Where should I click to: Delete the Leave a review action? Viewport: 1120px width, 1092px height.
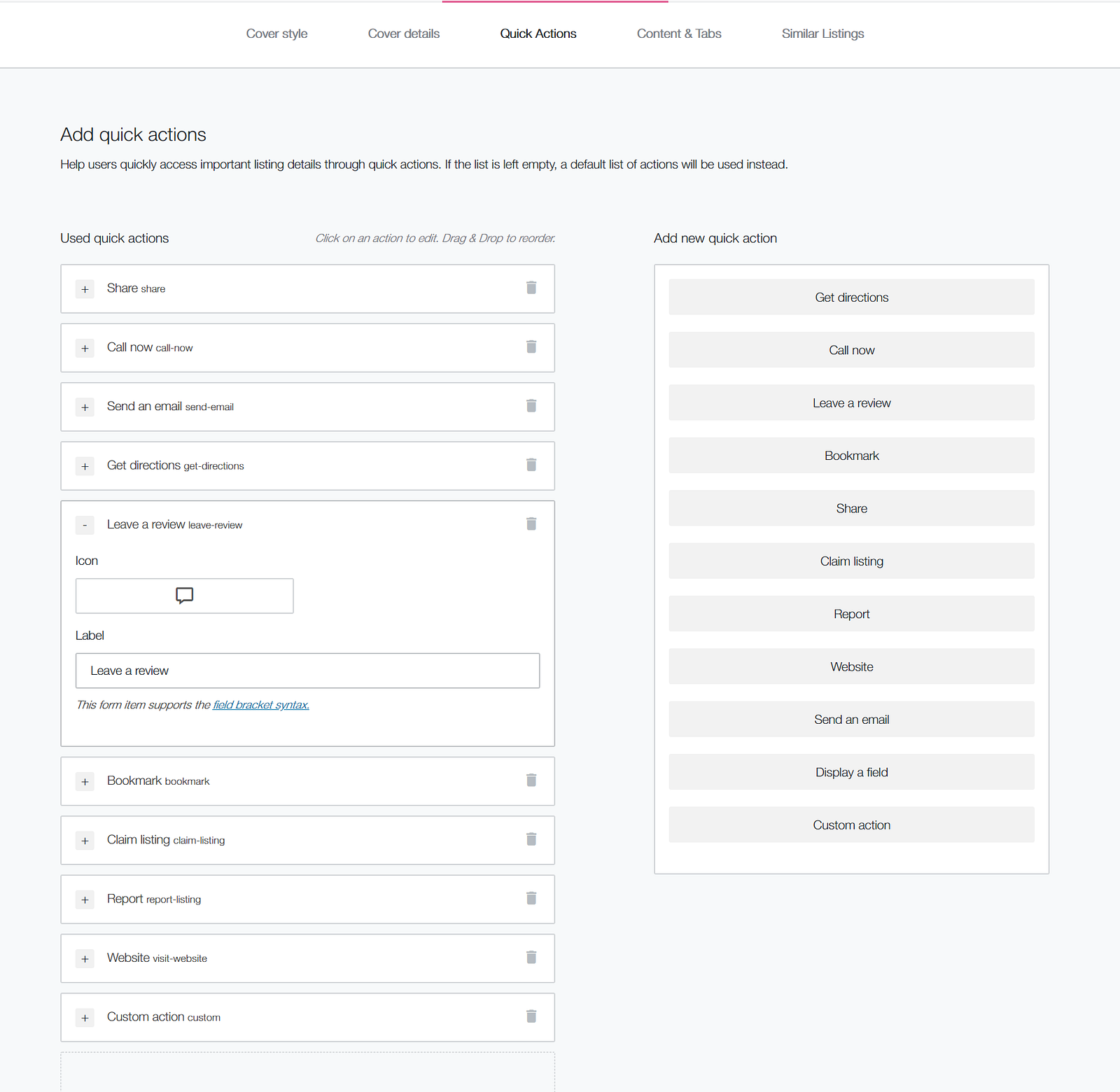click(x=531, y=524)
